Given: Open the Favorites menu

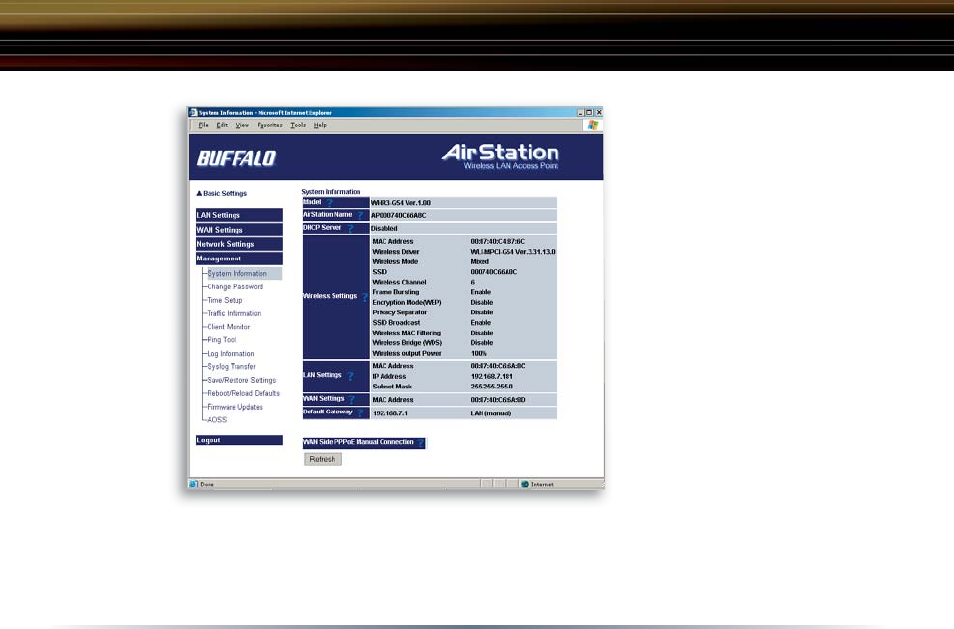Looking at the screenshot, I should (x=270, y=125).
